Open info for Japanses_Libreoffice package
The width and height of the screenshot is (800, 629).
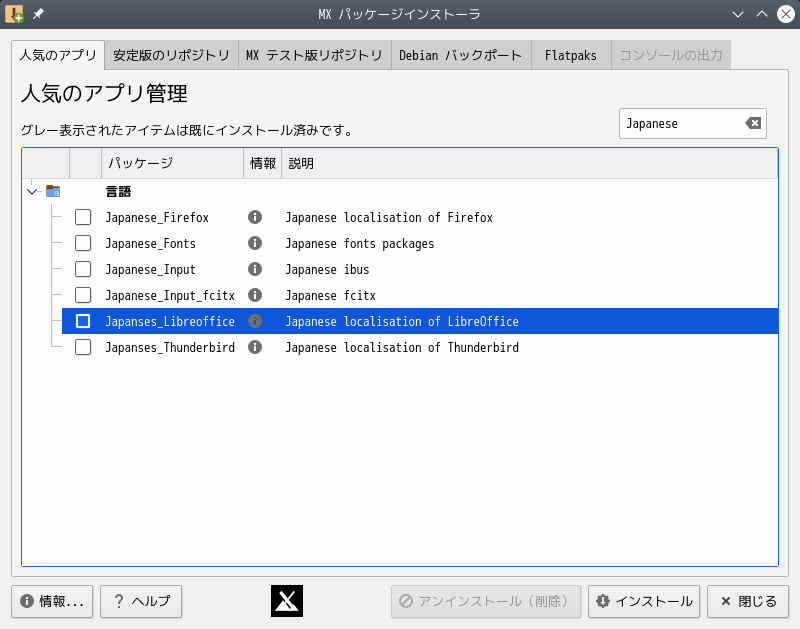tap(255, 321)
